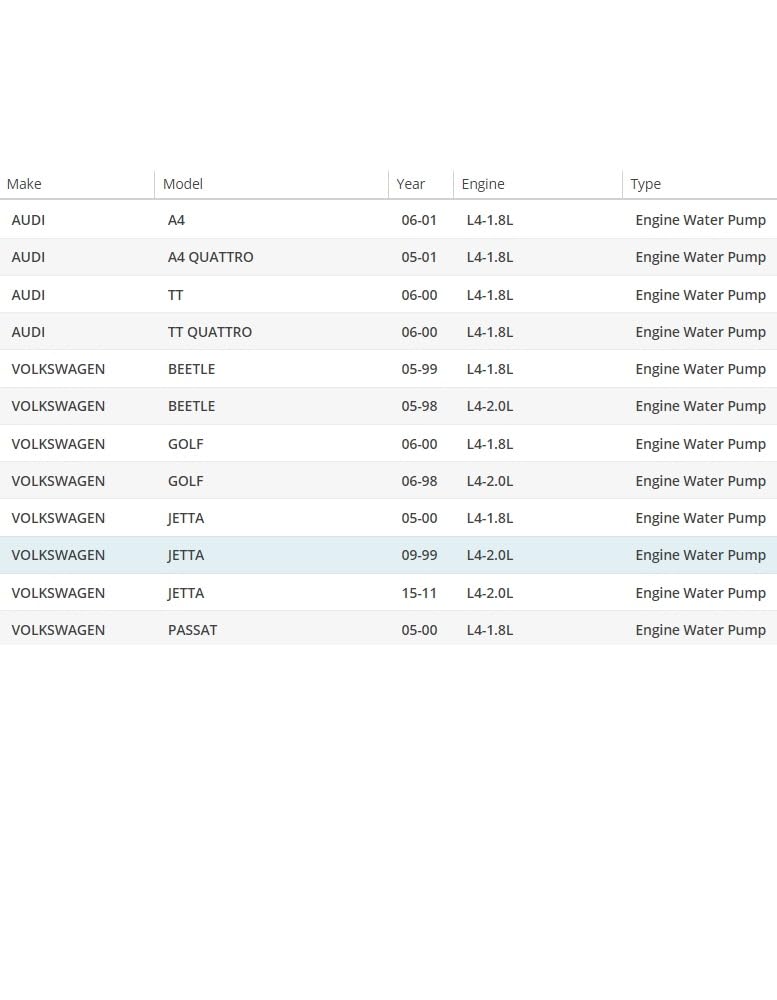Click AUDI make in the A4 row
This screenshot has width=777, height=1000.
point(28,220)
